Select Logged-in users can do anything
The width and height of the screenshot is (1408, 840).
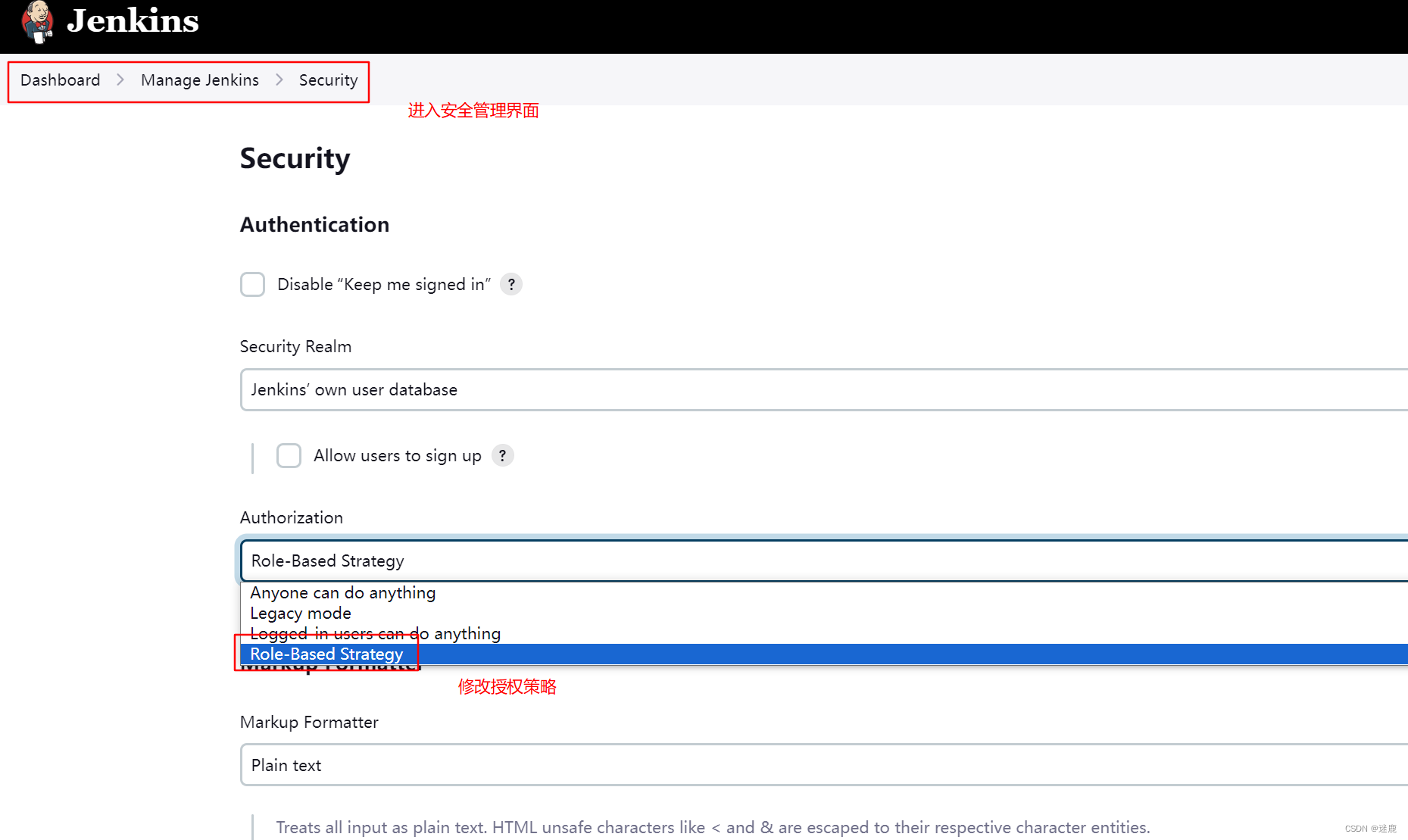click(824, 634)
